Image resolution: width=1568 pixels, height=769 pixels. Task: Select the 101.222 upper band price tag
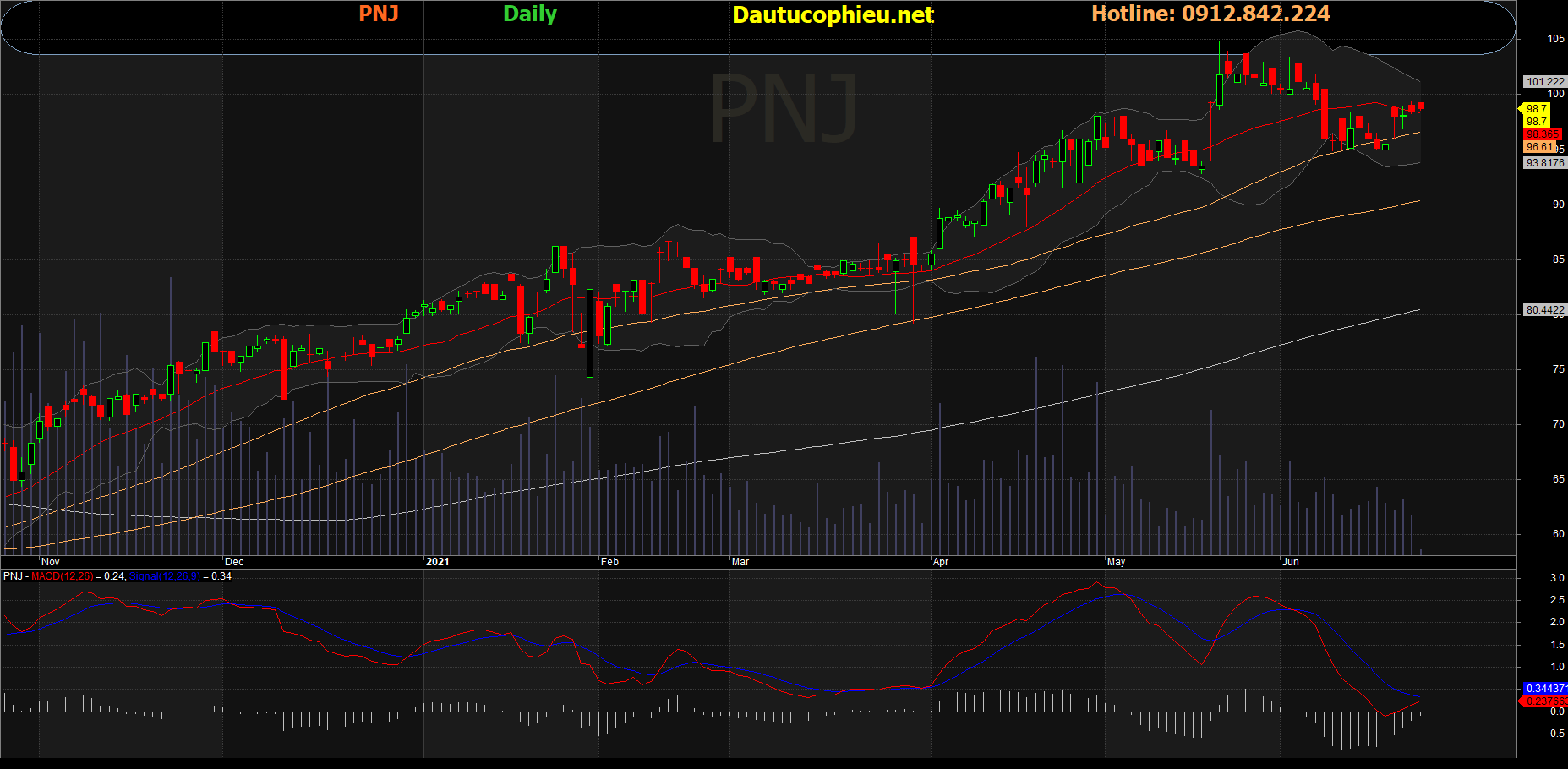coord(1544,82)
